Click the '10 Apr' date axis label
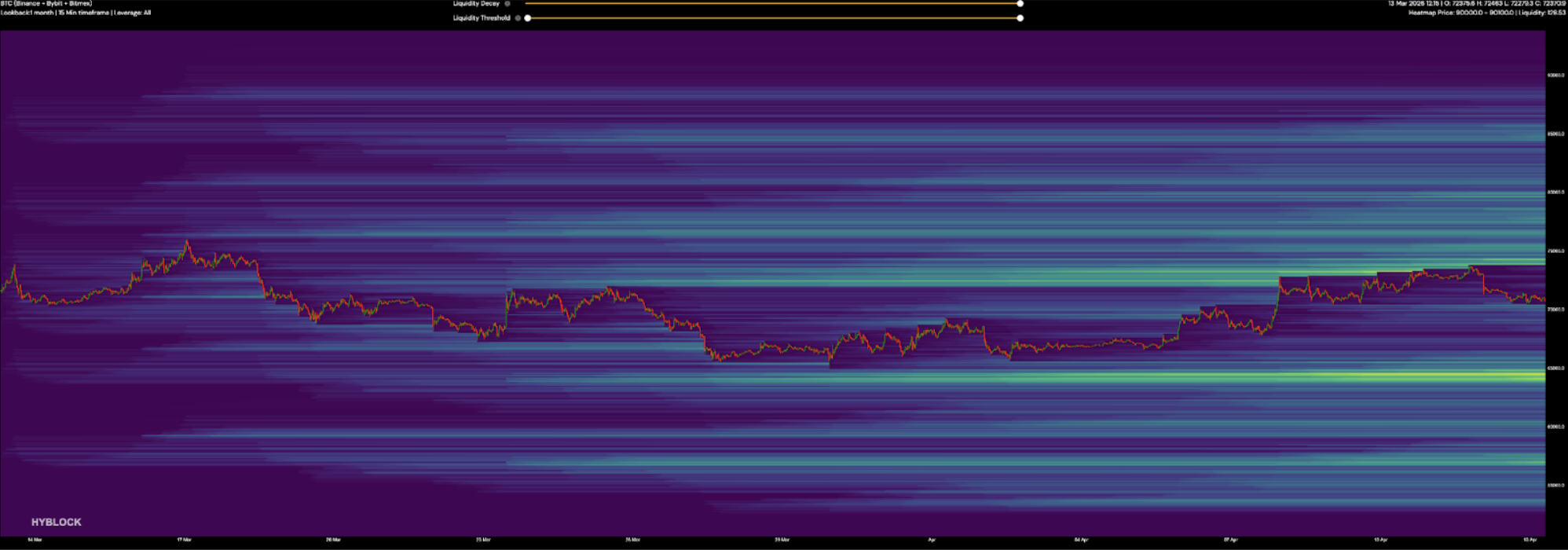Screen dimensions: 1568x550 click(x=1380, y=540)
